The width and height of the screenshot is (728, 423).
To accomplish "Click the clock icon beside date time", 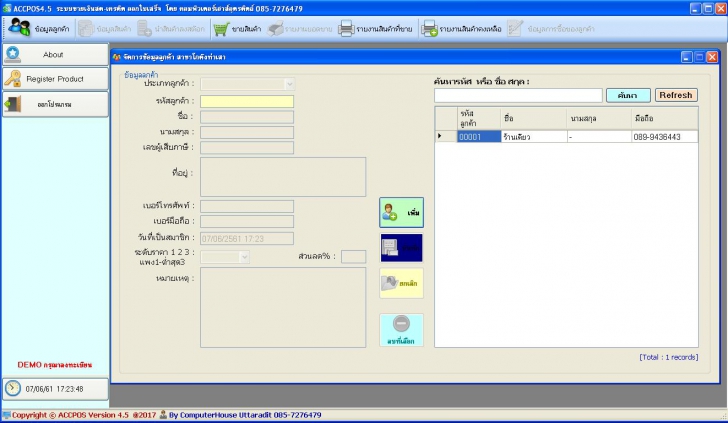I will point(13,388).
